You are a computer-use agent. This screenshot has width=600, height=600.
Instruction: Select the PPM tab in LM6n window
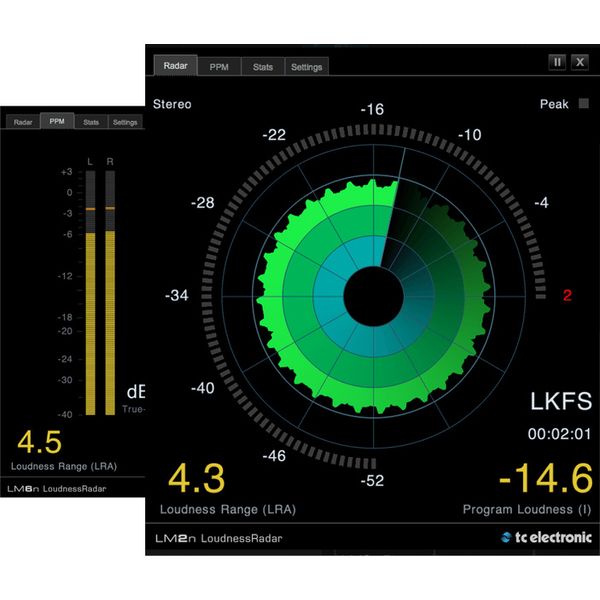57,121
